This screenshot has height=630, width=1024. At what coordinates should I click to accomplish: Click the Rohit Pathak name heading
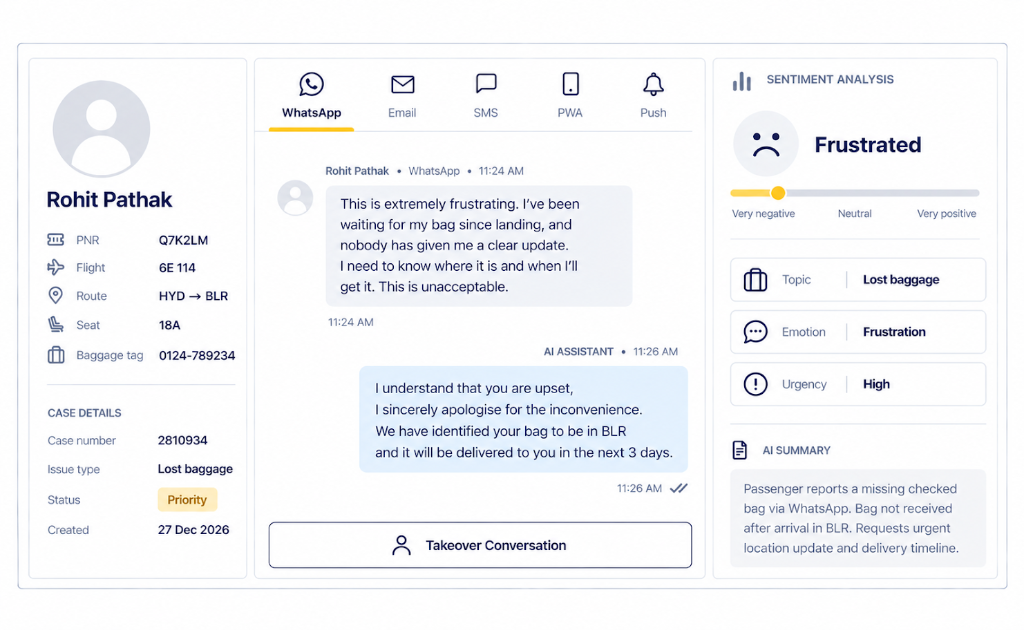click(109, 199)
